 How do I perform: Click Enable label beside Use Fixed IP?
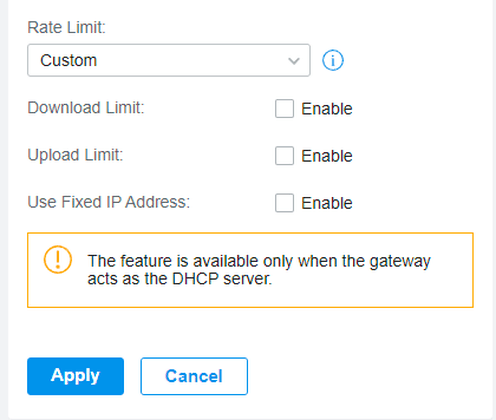tap(327, 203)
